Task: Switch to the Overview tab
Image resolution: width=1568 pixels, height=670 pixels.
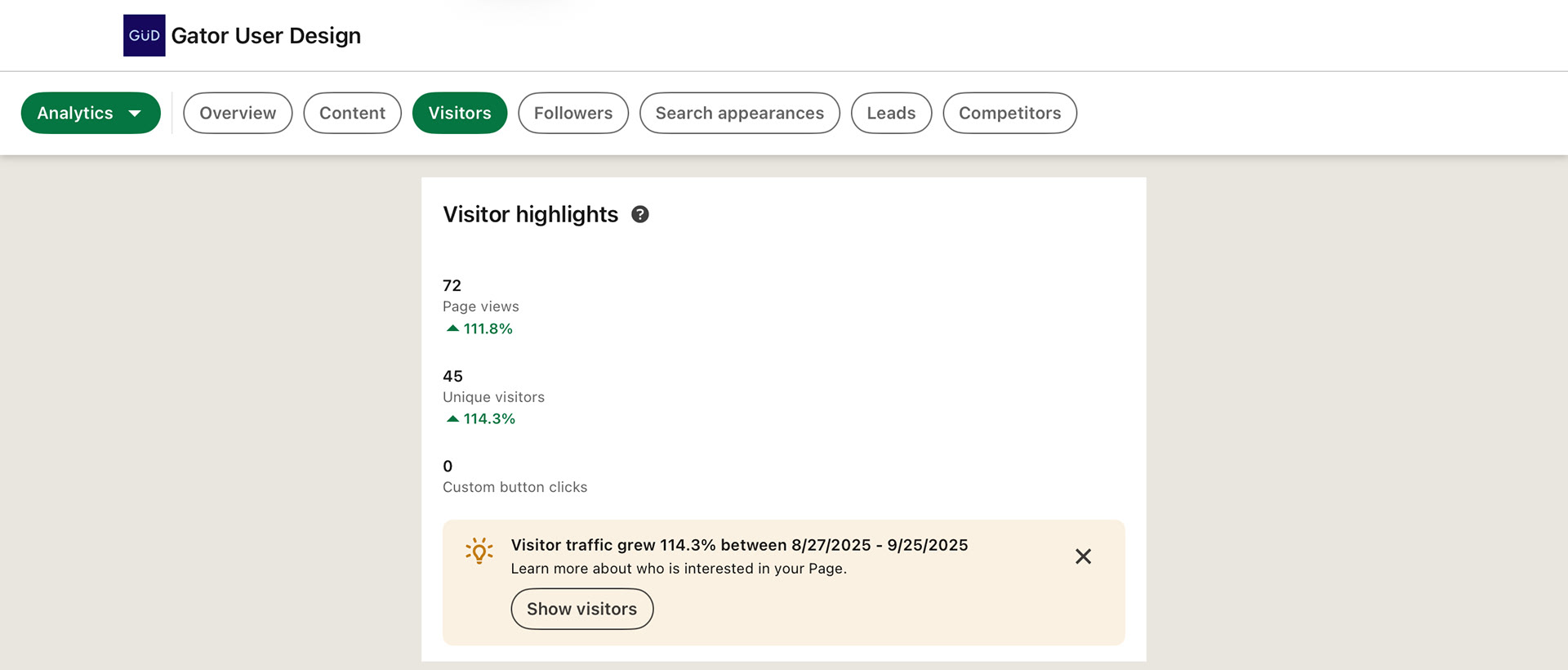Action: pos(238,113)
